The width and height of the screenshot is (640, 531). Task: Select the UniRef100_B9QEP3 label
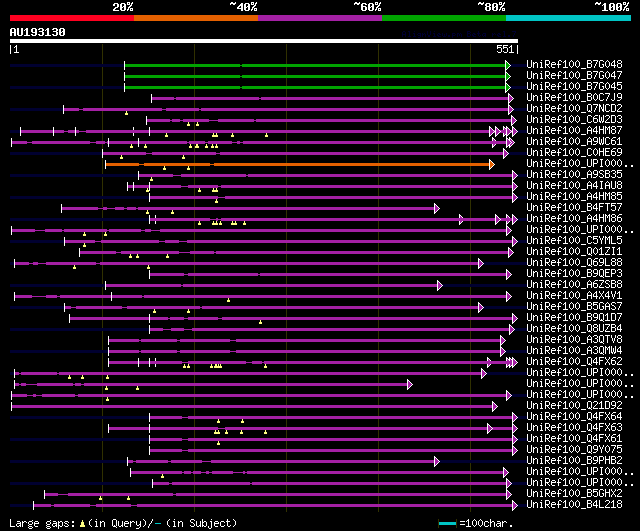coord(574,274)
